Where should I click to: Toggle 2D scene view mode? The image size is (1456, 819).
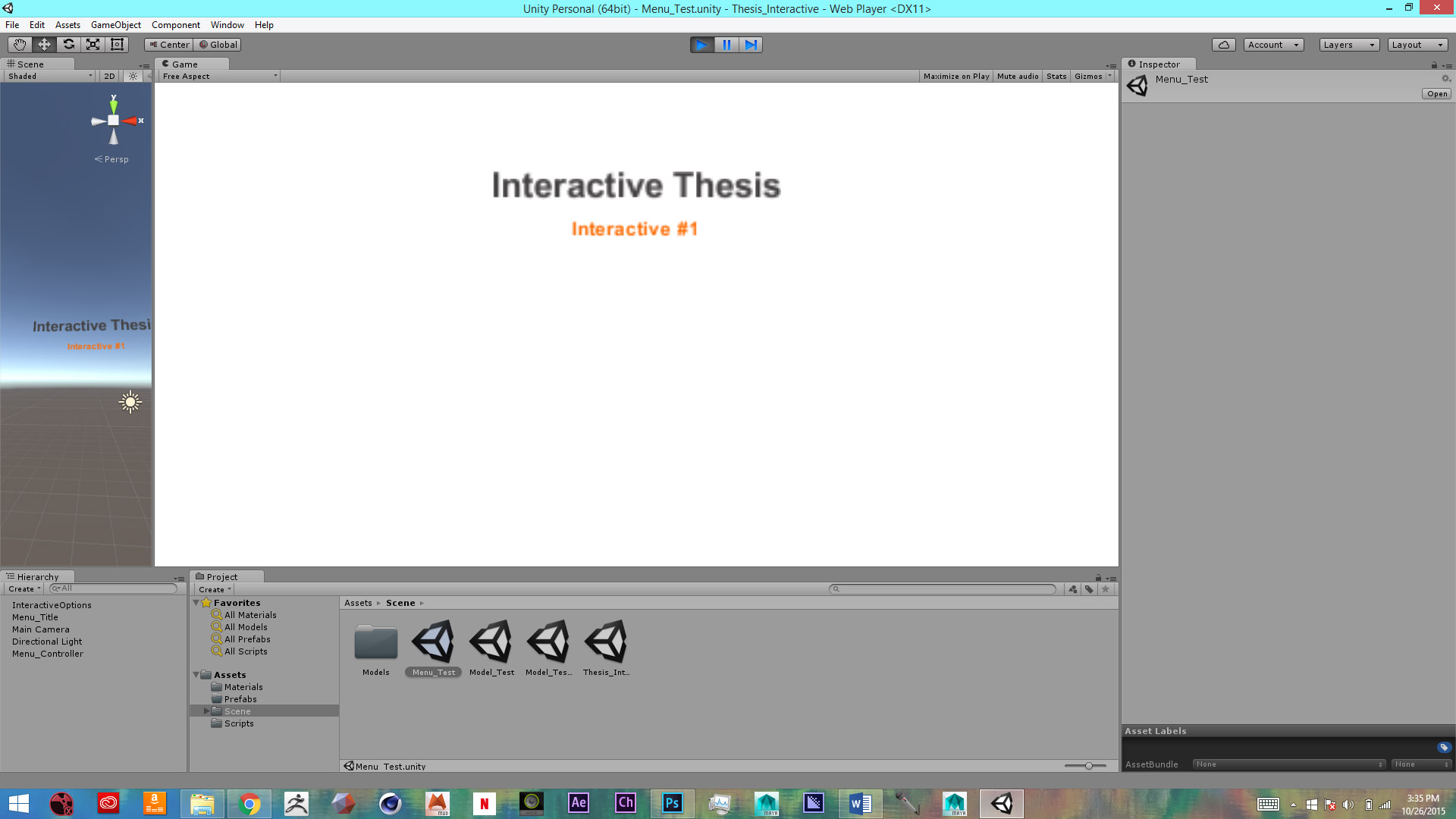click(109, 77)
